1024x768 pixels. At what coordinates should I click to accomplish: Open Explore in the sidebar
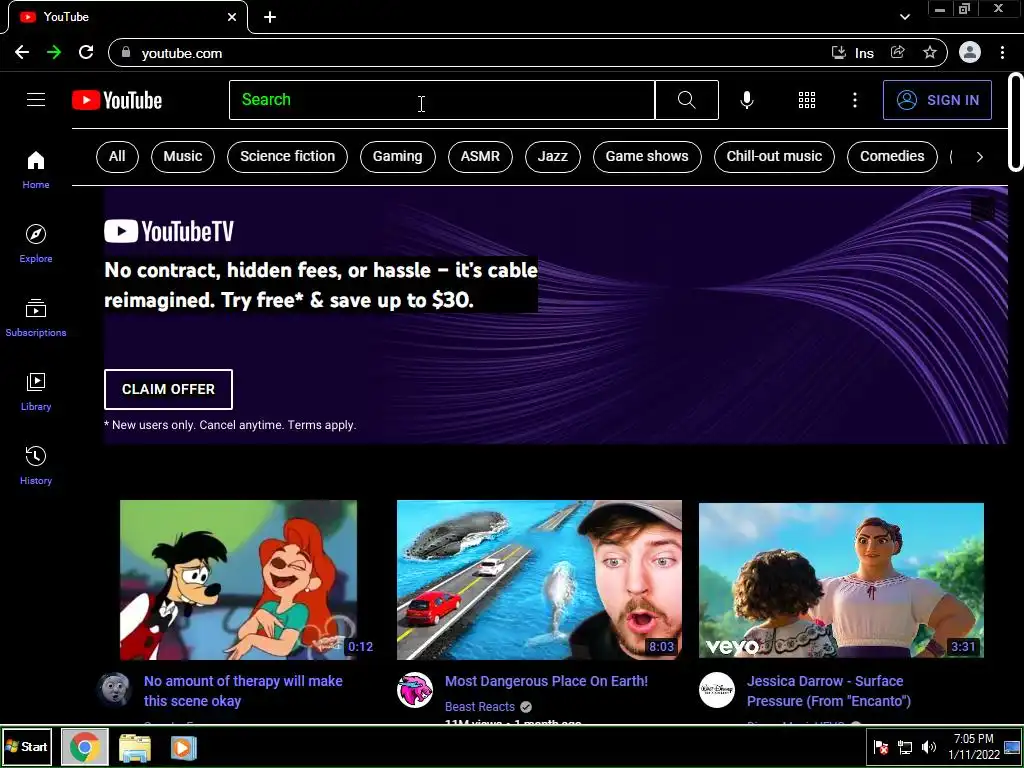[36, 244]
